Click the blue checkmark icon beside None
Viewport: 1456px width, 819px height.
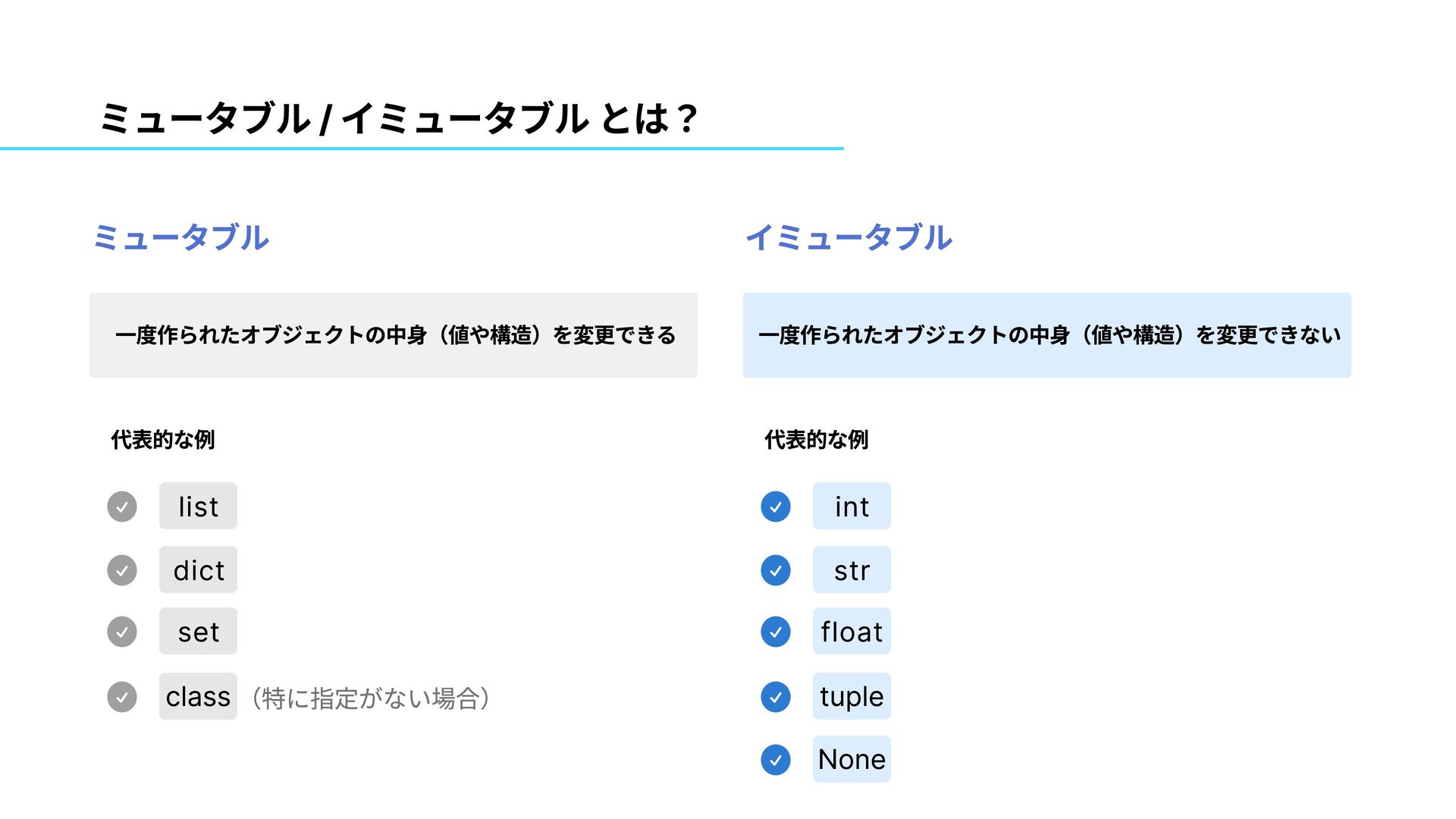coord(776,760)
